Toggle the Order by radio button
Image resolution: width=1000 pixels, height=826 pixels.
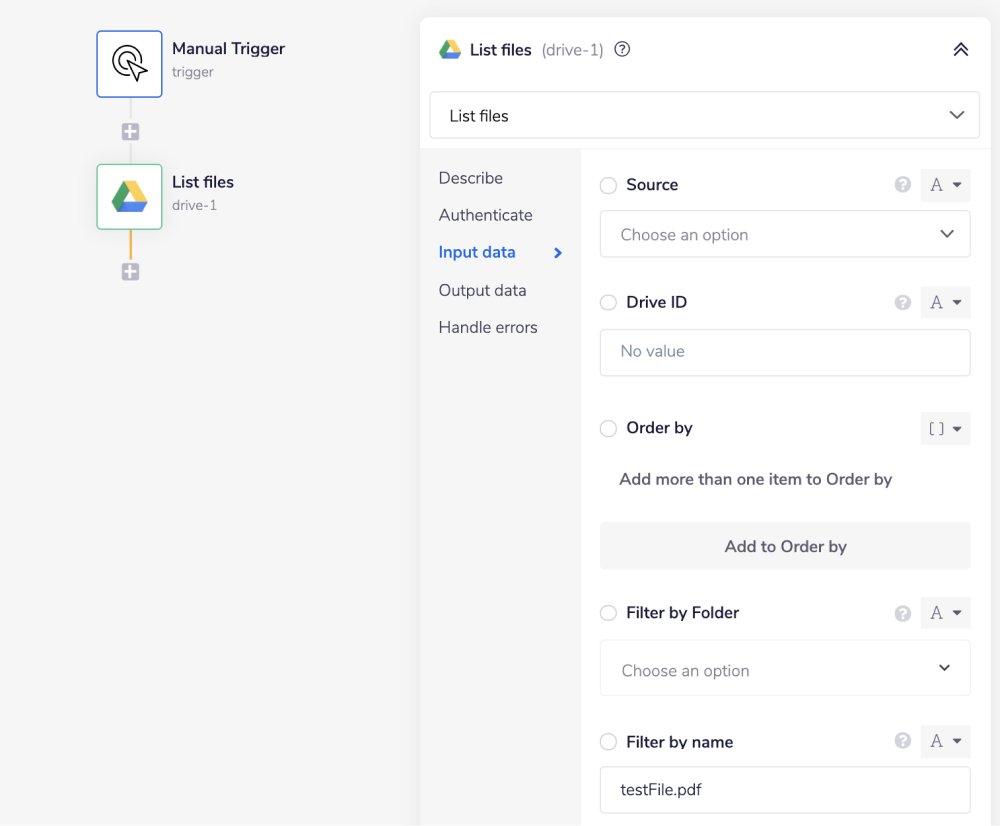tap(608, 428)
